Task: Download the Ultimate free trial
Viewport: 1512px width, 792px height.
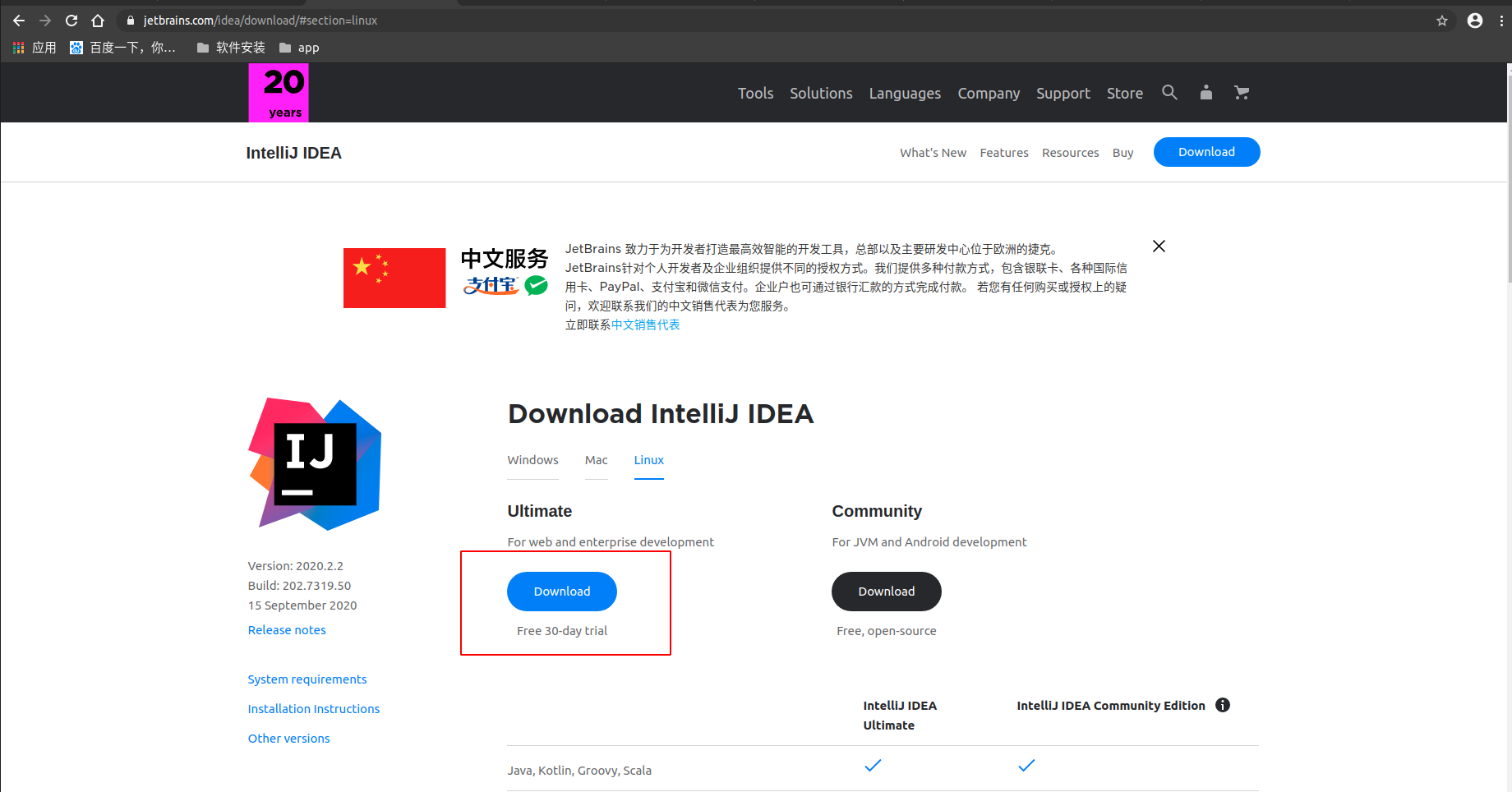Action: 561,591
